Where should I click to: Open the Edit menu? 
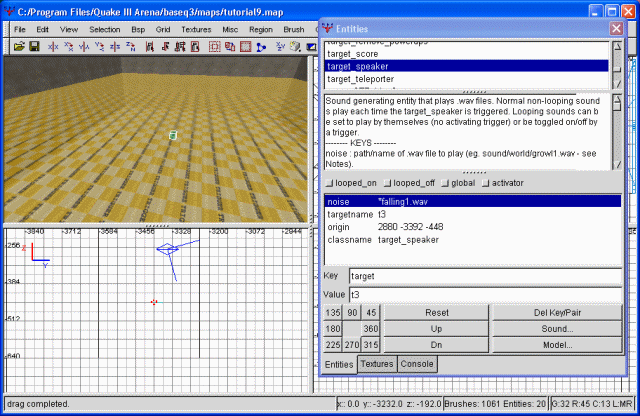[42, 29]
